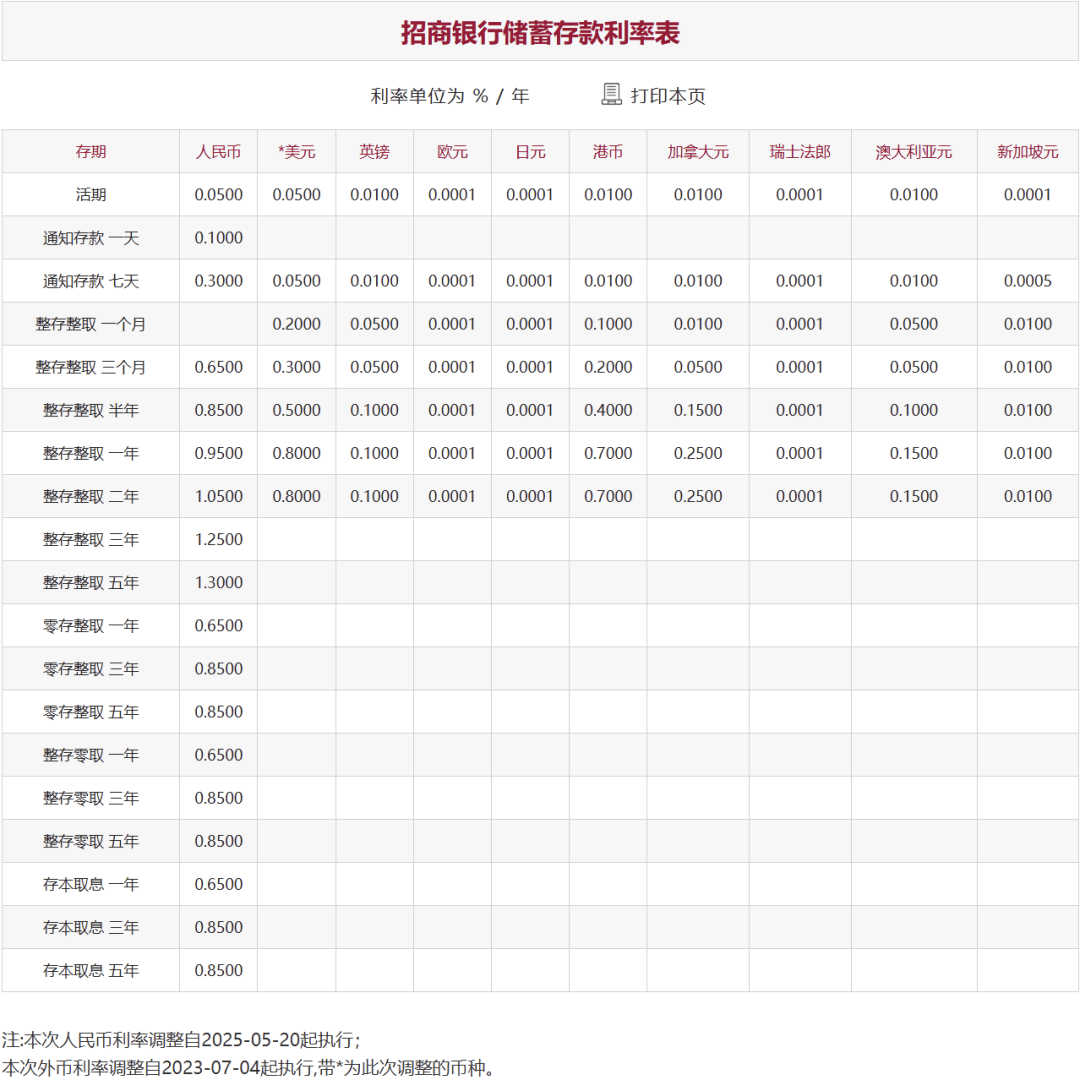Click the 英镑 column header

374,152
